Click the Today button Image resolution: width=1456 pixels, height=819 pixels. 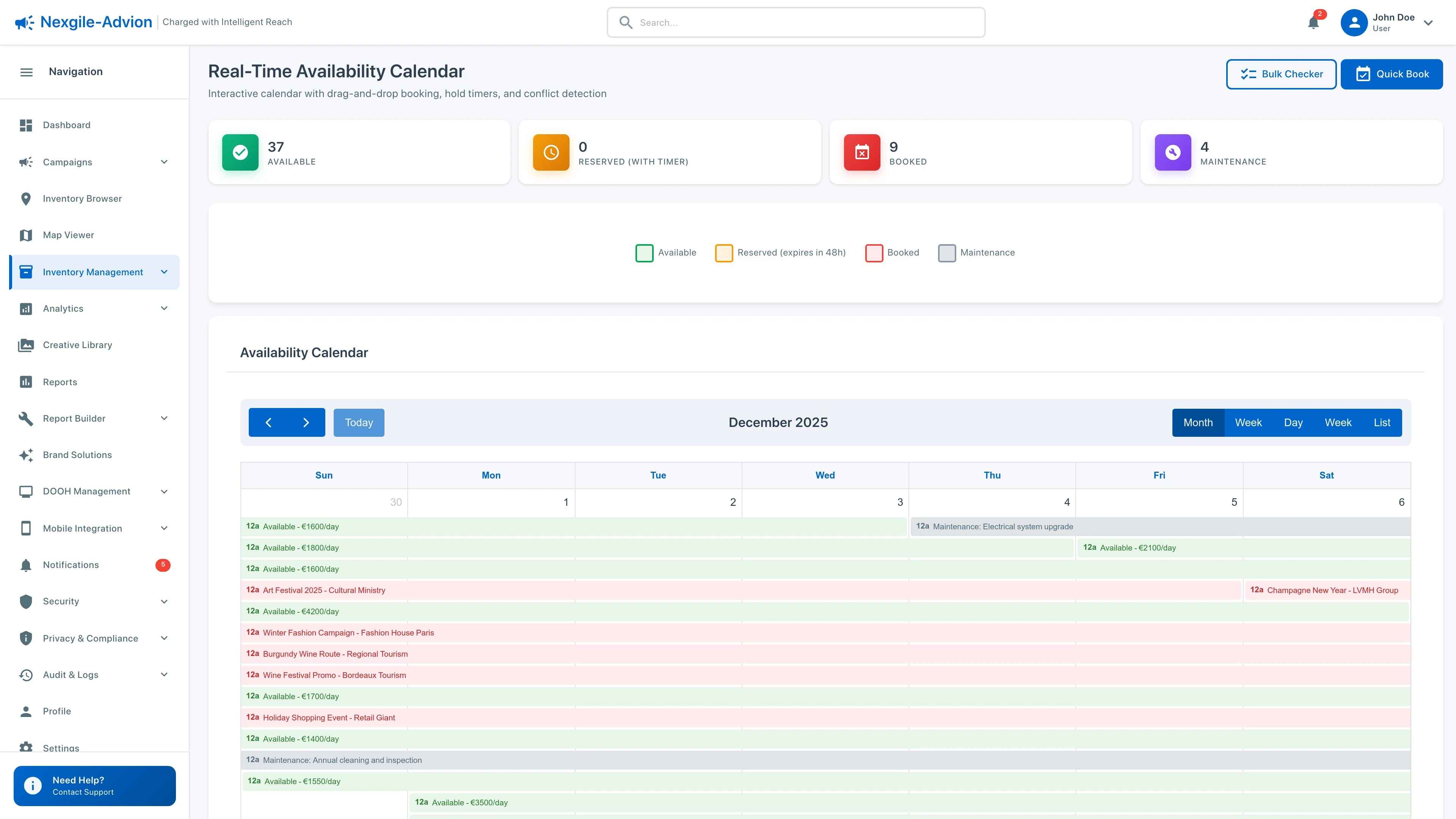(358, 422)
